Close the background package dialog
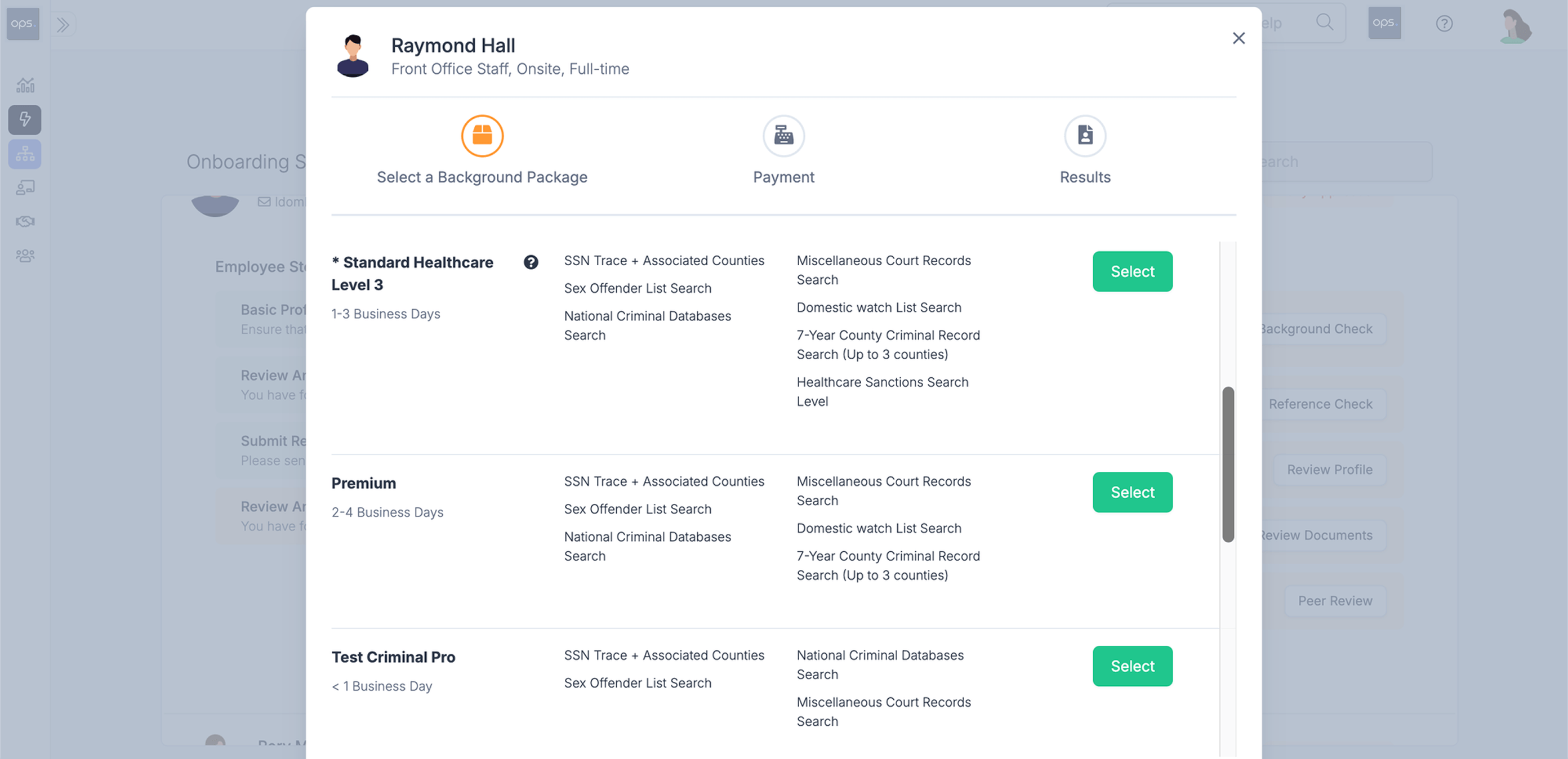The height and width of the screenshot is (759, 1568). [1238, 38]
